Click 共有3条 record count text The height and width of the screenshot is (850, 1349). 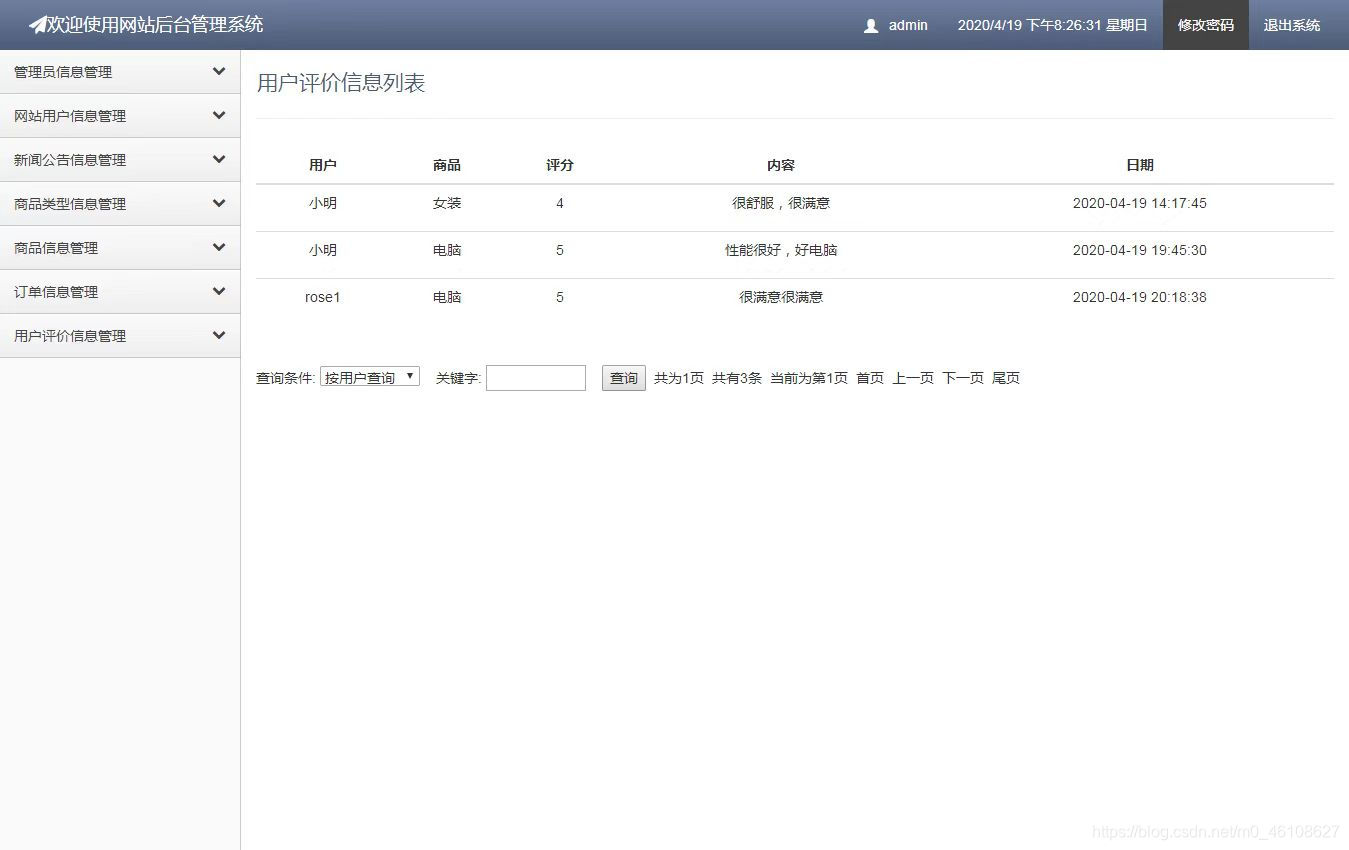pos(737,378)
